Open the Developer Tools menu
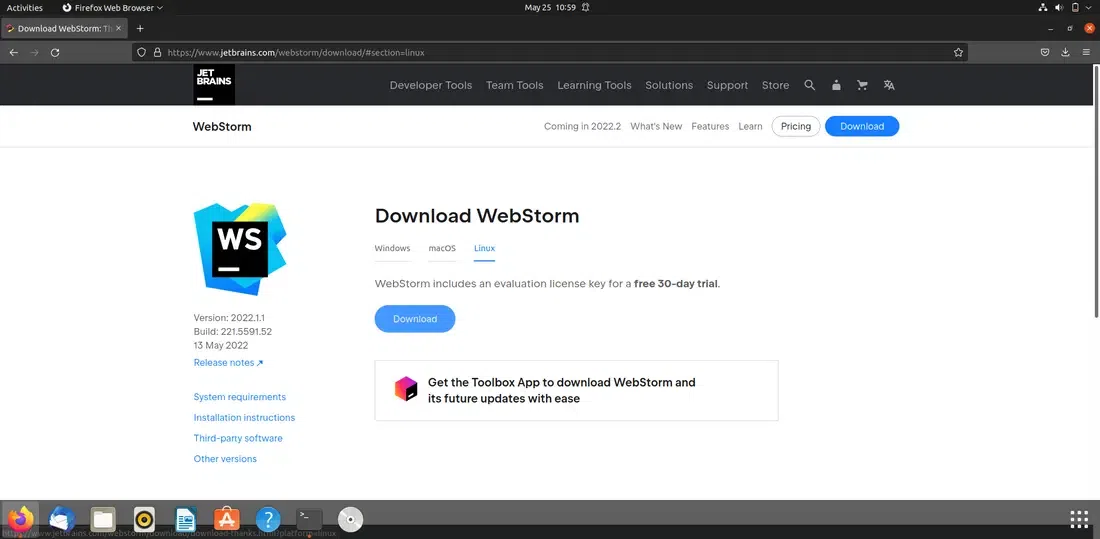 (431, 85)
